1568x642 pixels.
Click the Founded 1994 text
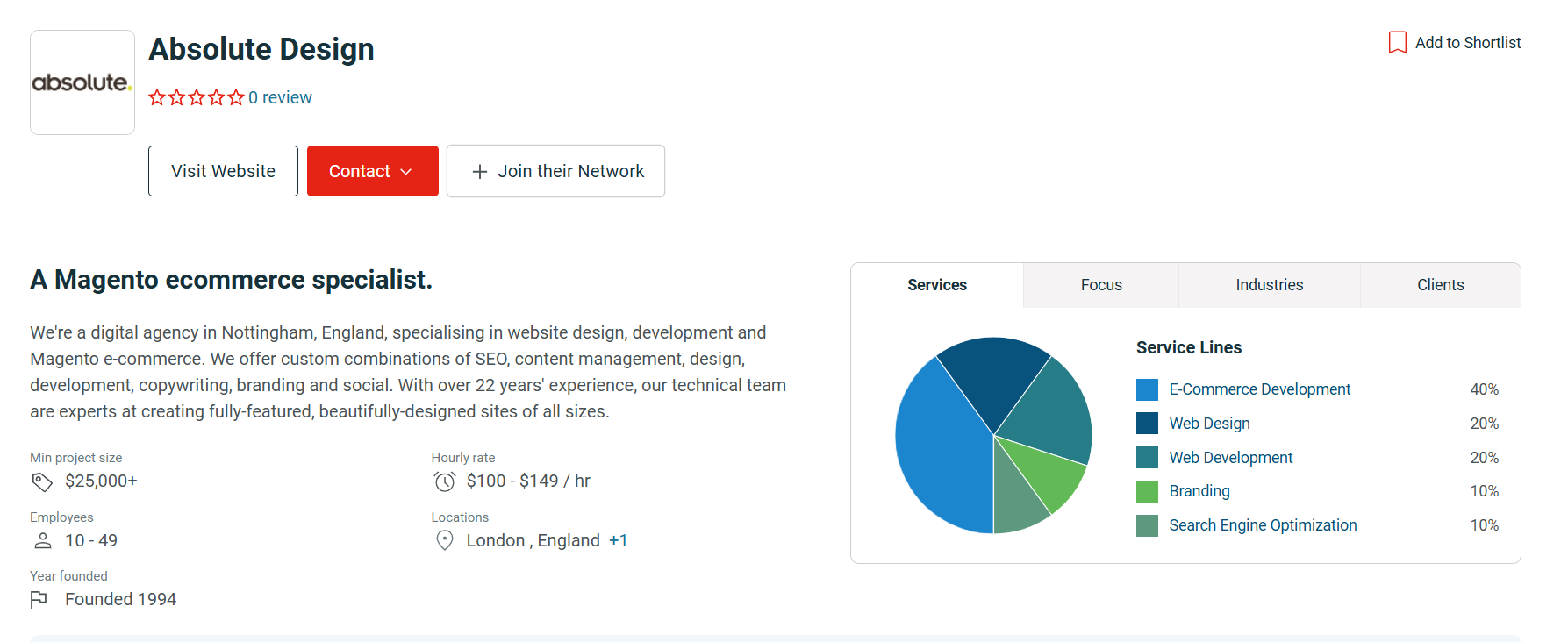[121, 600]
